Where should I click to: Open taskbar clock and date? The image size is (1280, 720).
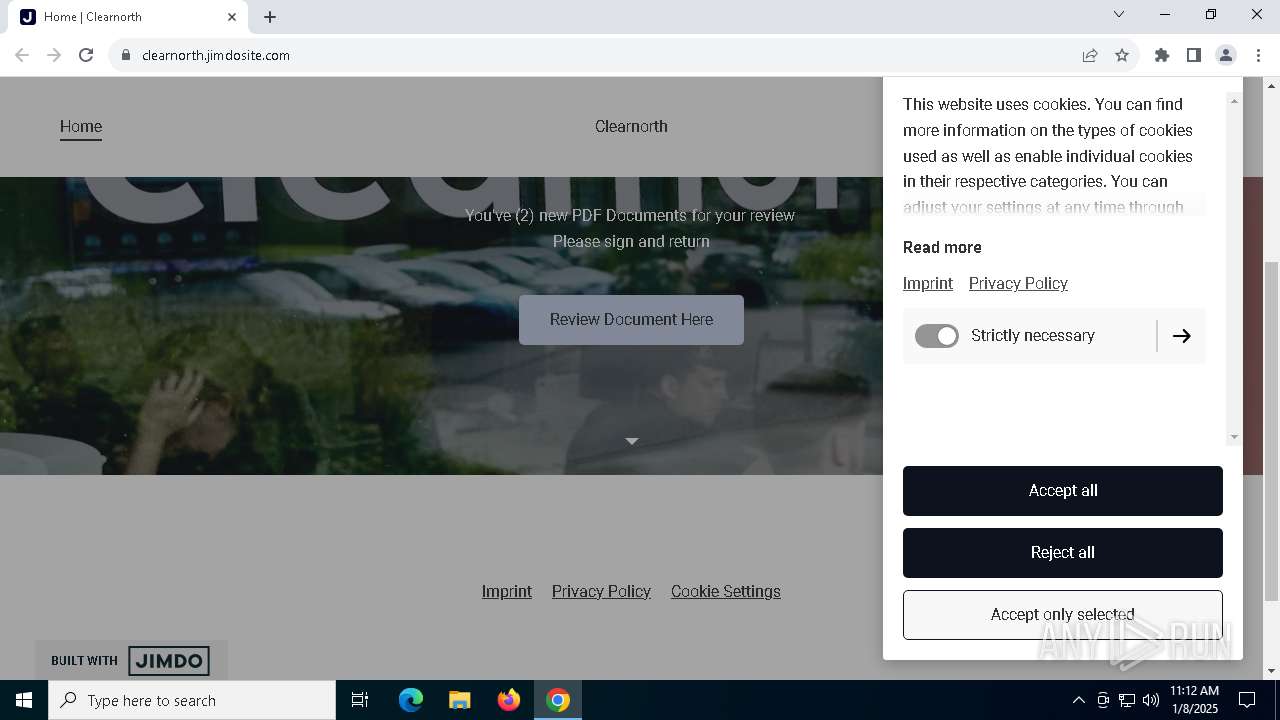coord(1194,700)
